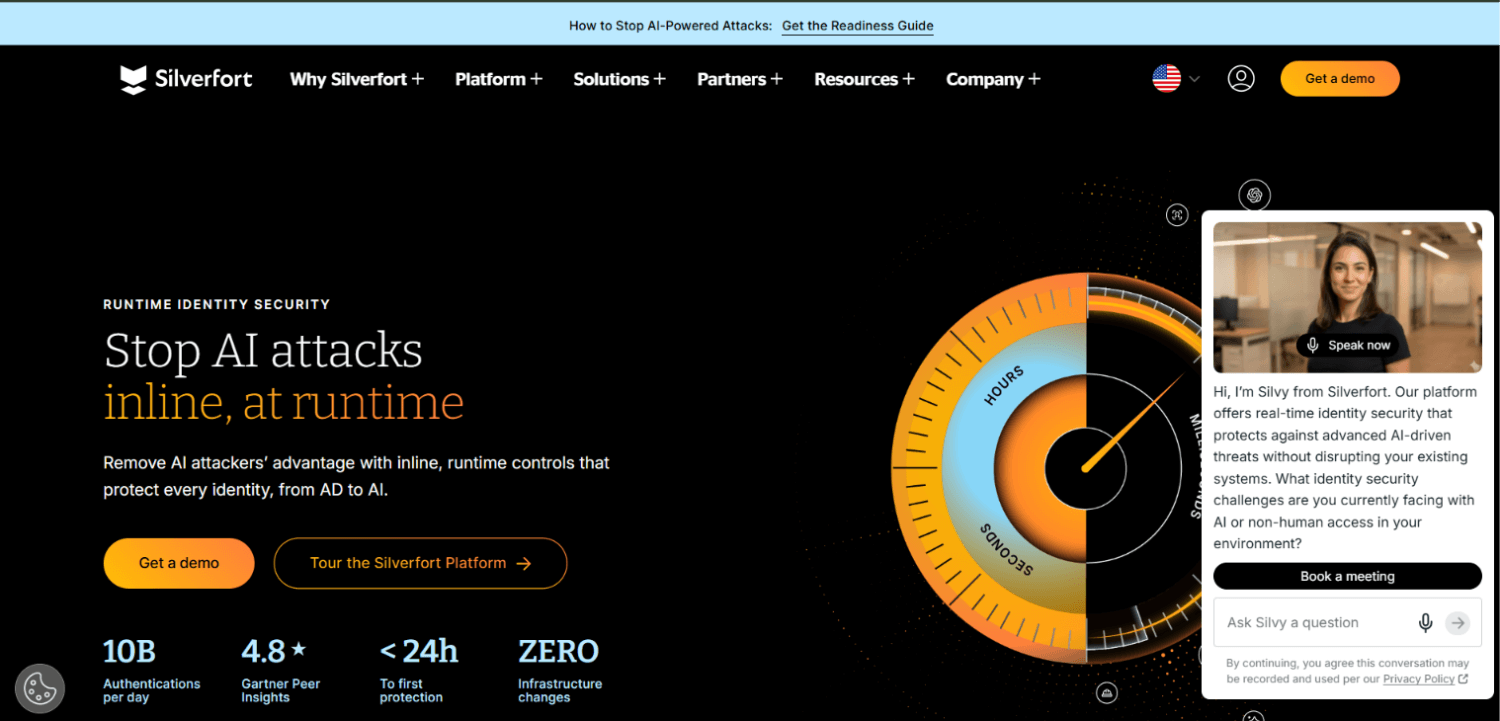This screenshot has height=721, width=1500.
Task: Click the ZERO Infrastructure changes stat
Action: 560,670
